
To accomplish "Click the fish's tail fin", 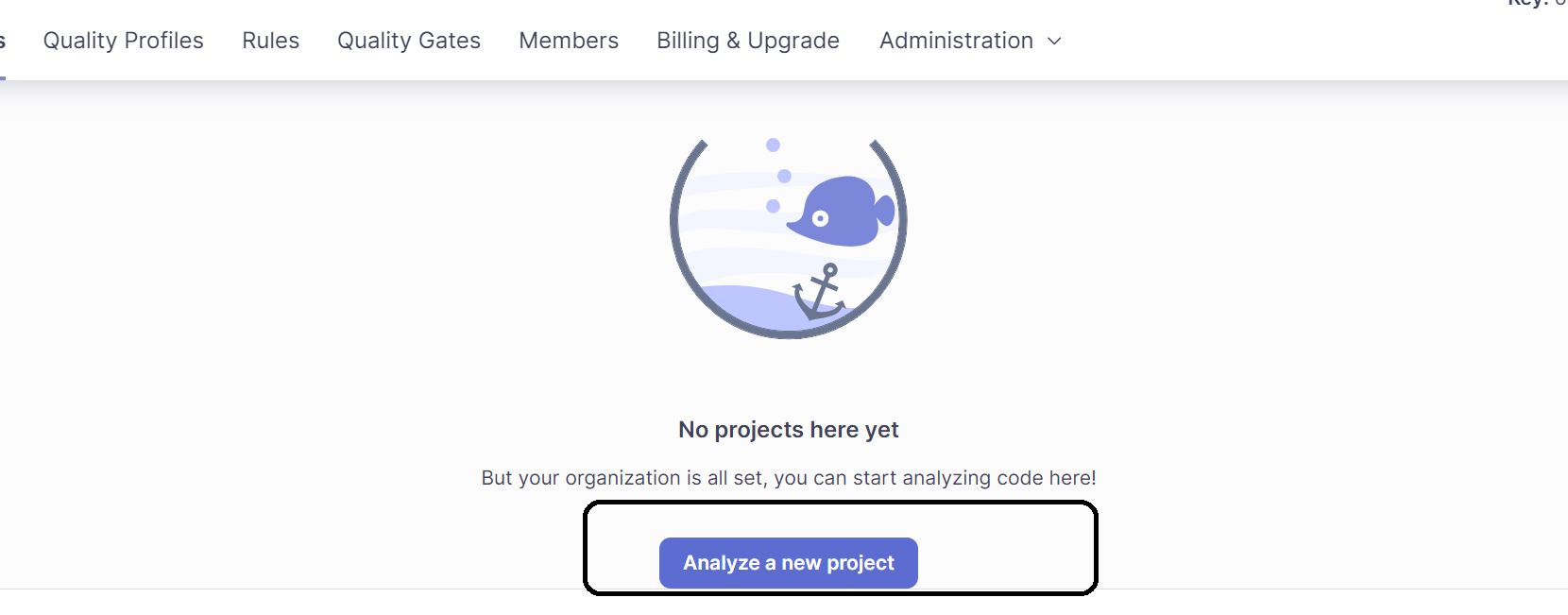I will 885,210.
